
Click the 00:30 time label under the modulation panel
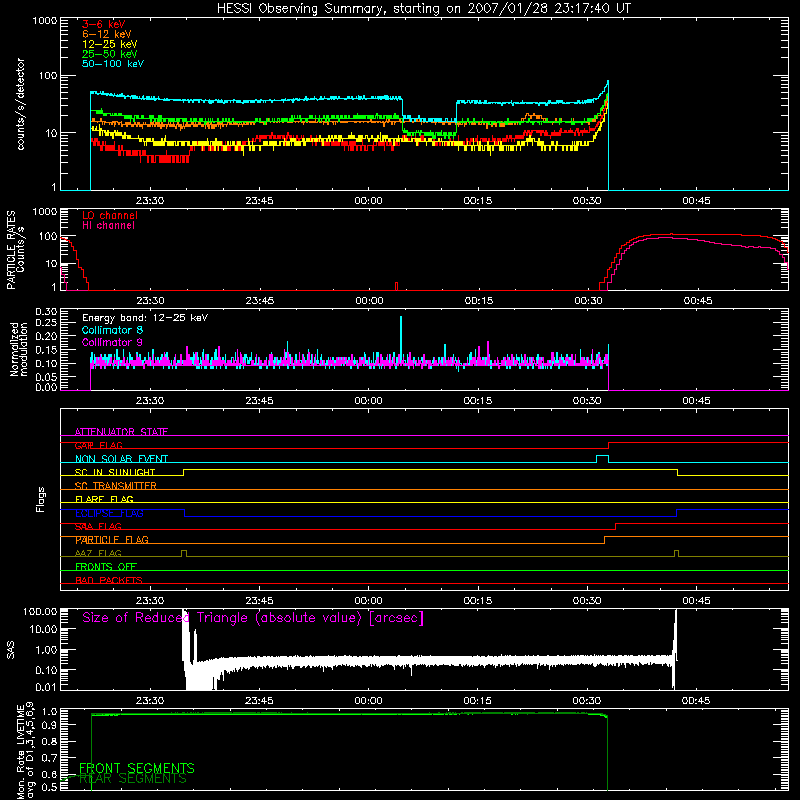click(x=587, y=401)
